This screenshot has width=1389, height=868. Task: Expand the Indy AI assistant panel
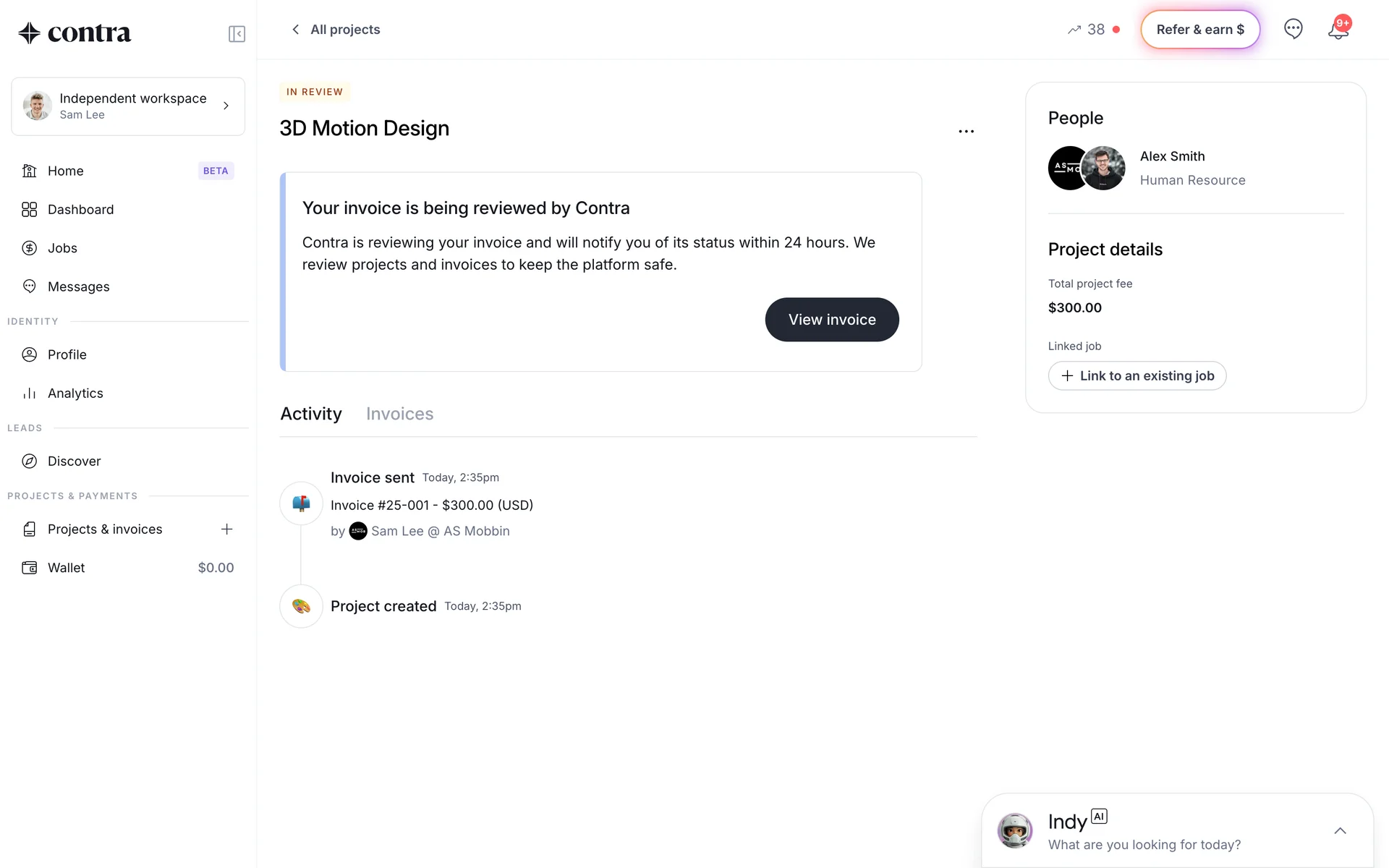coord(1340,831)
